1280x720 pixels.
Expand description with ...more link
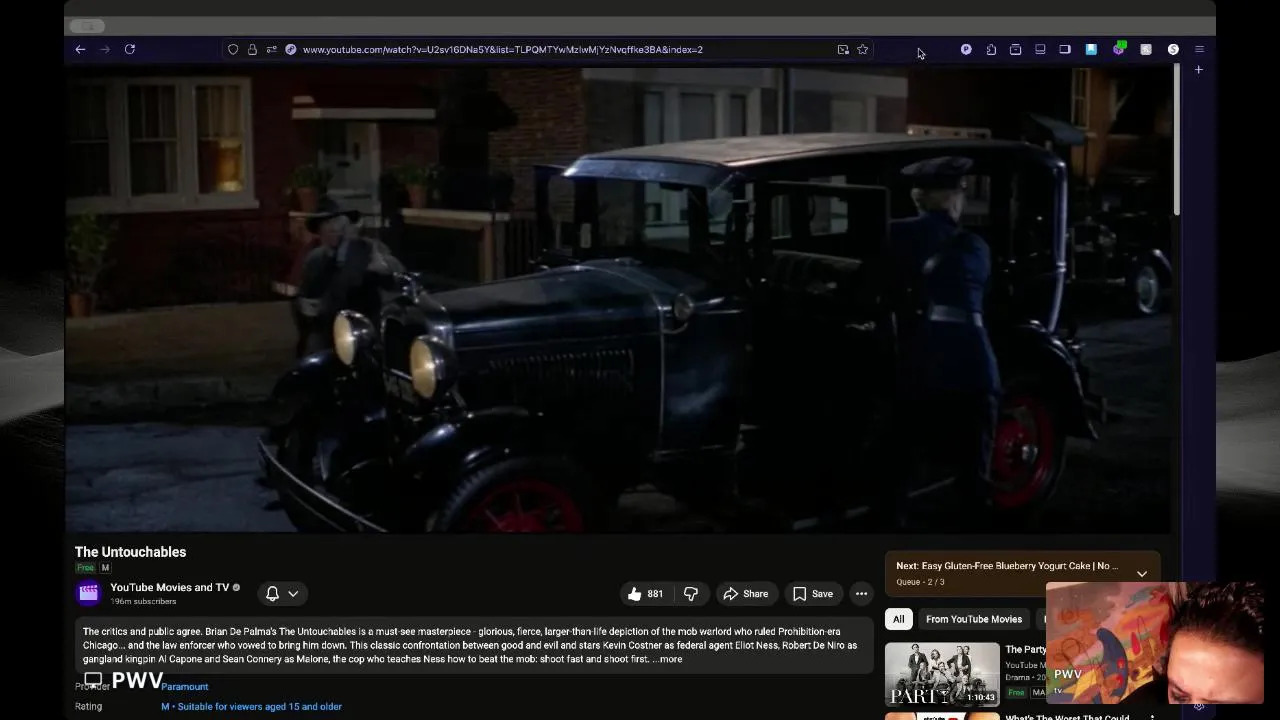[x=667, y=659]
